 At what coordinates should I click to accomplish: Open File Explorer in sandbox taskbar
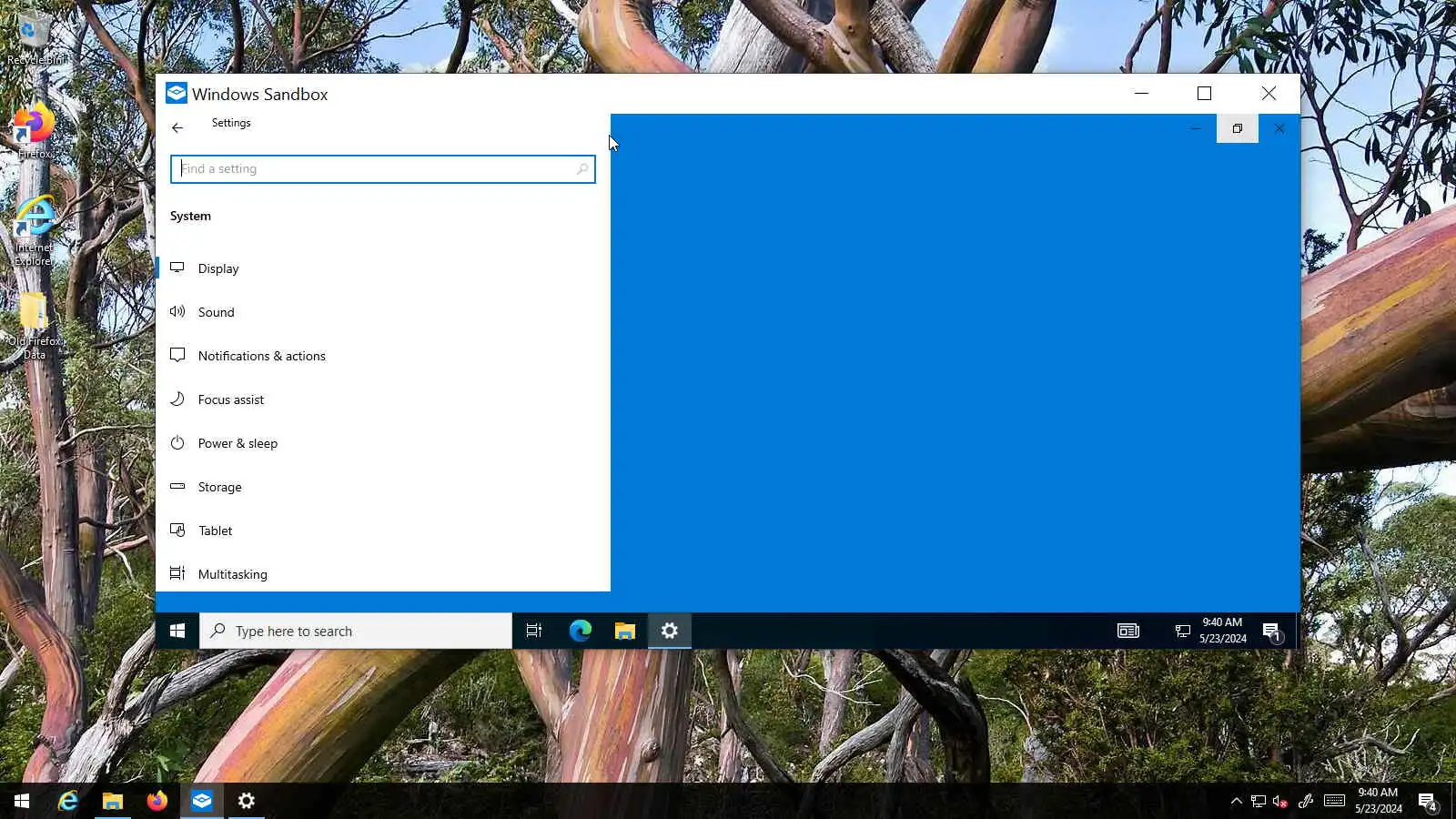point(624,631)
